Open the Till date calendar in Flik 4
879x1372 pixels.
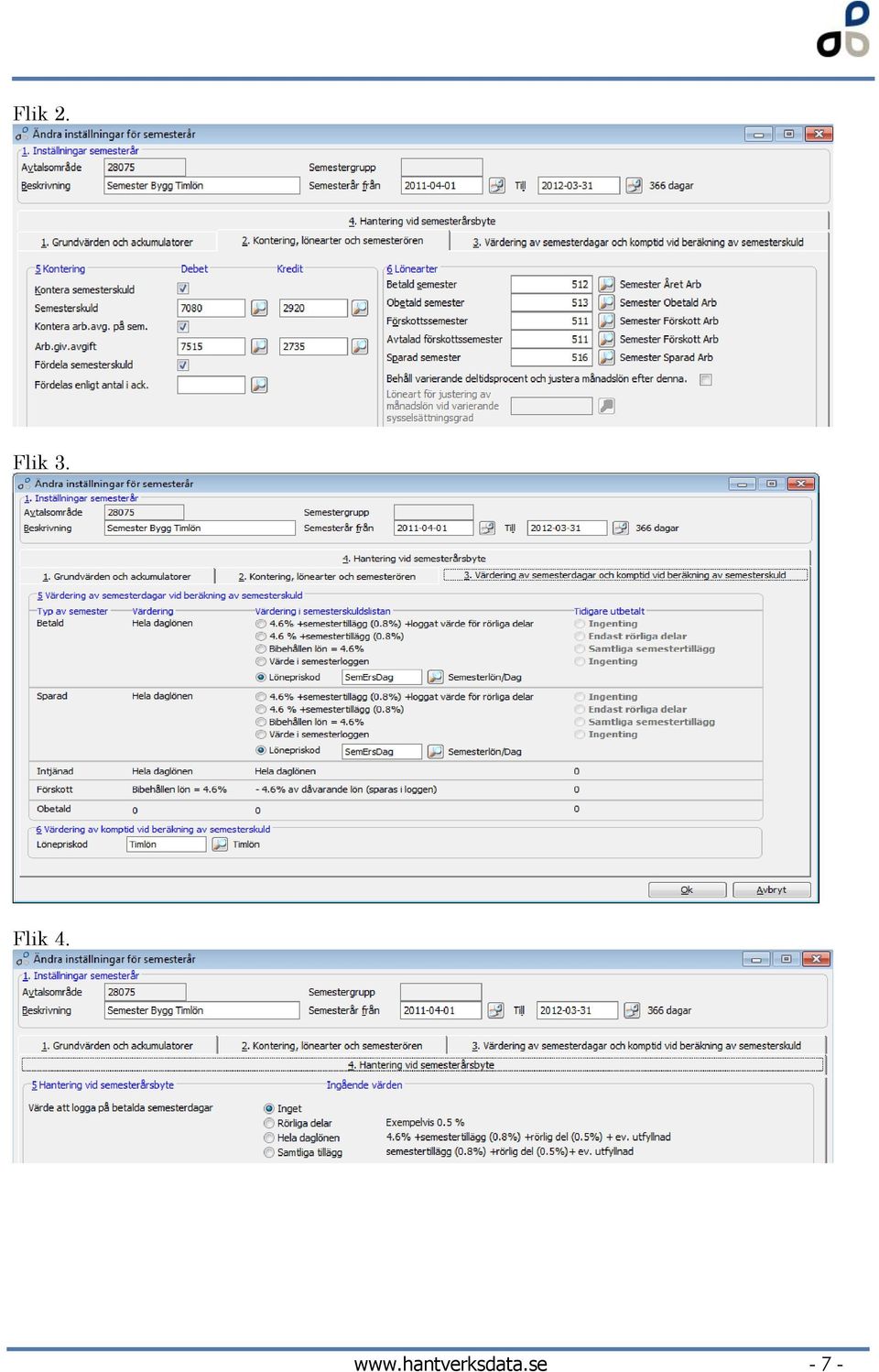coord(632,1010)
